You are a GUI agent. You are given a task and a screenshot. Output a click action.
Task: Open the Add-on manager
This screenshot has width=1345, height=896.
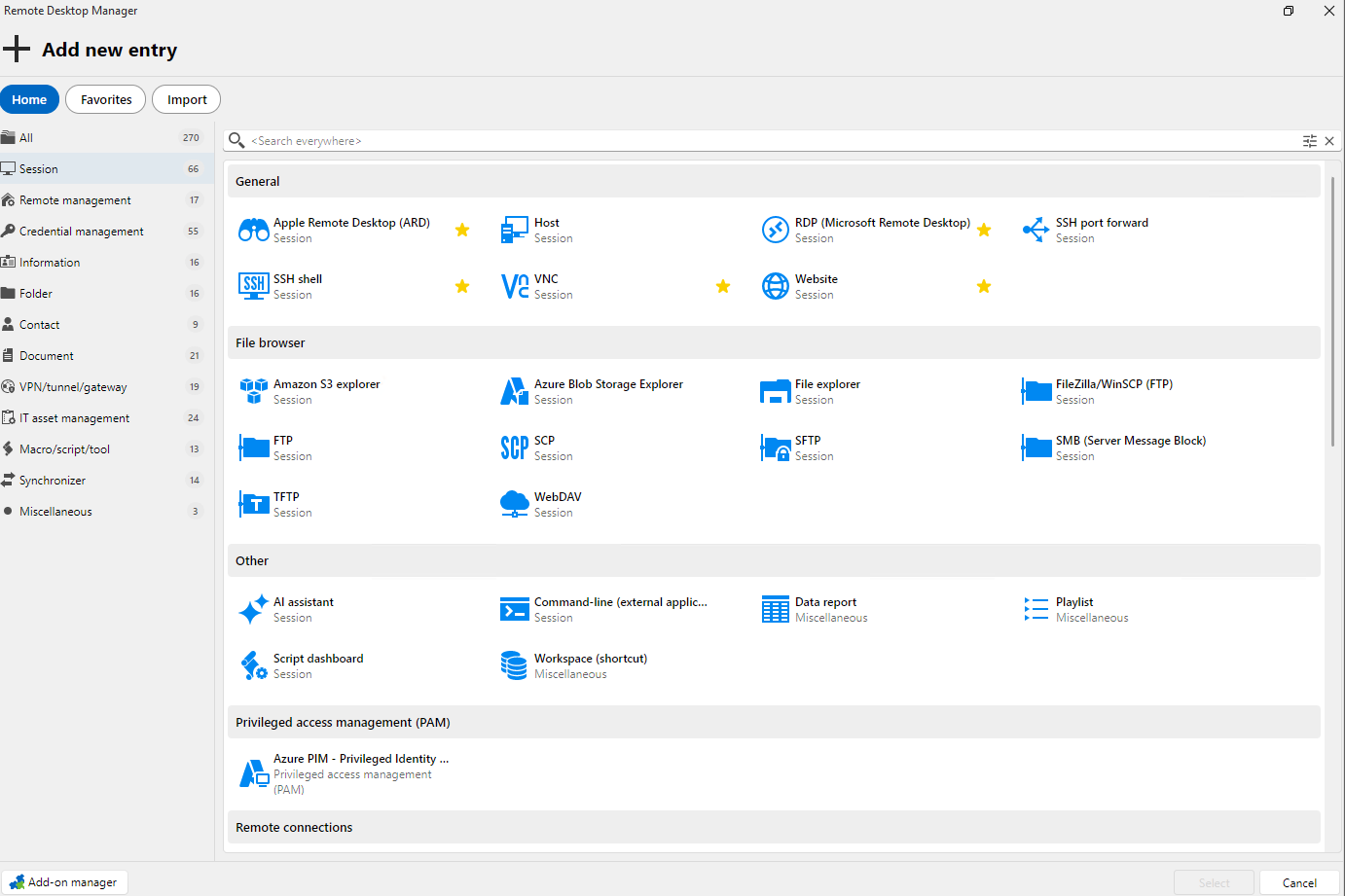click(x=64, y=882)
